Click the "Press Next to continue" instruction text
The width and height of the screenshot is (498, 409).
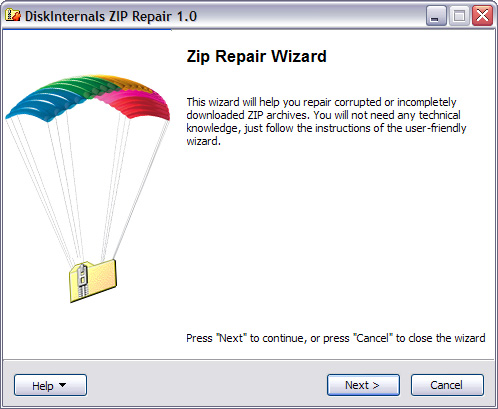[x=336, y=338]
